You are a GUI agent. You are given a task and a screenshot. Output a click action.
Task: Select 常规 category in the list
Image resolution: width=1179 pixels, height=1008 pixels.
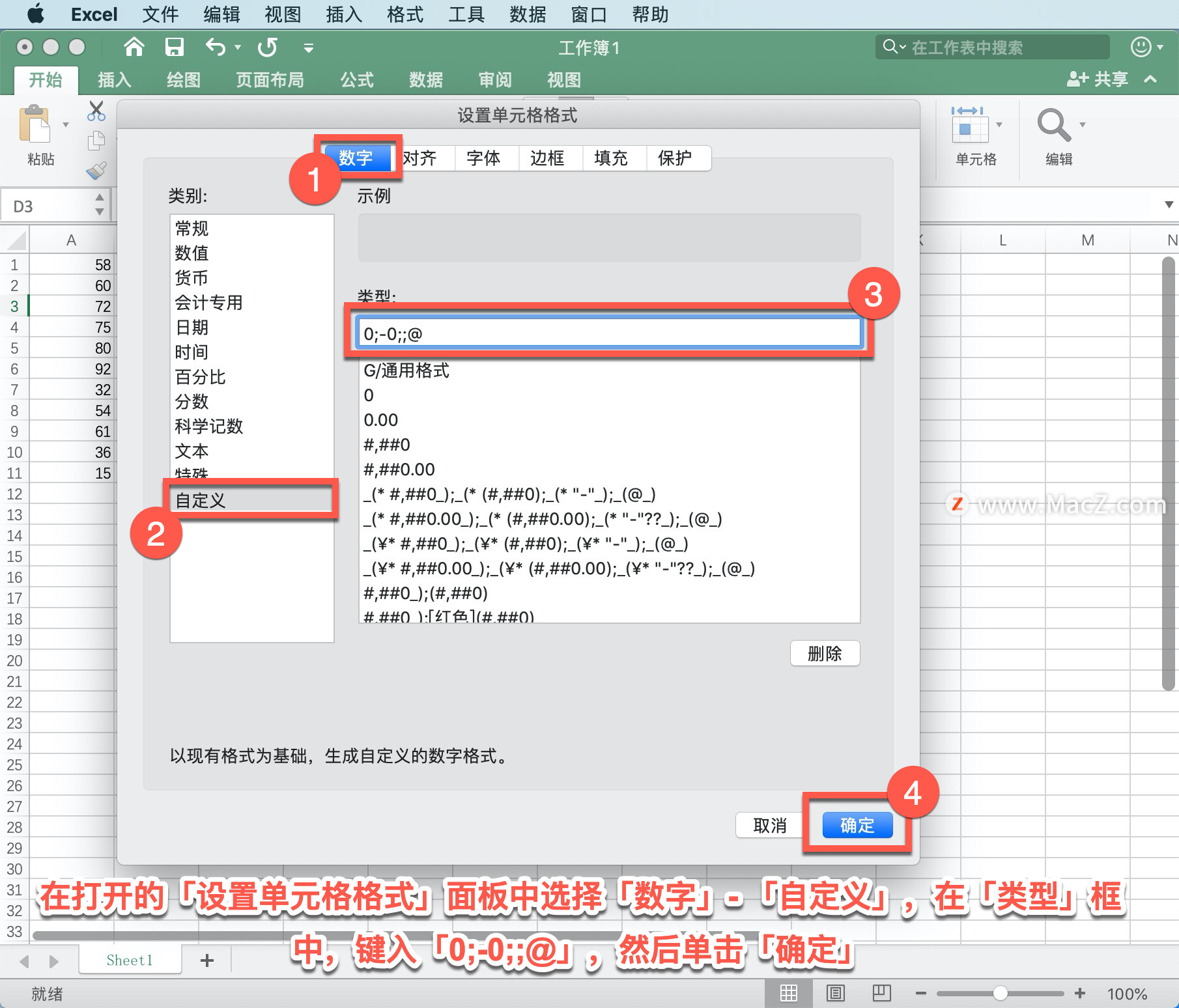(251, 229)
